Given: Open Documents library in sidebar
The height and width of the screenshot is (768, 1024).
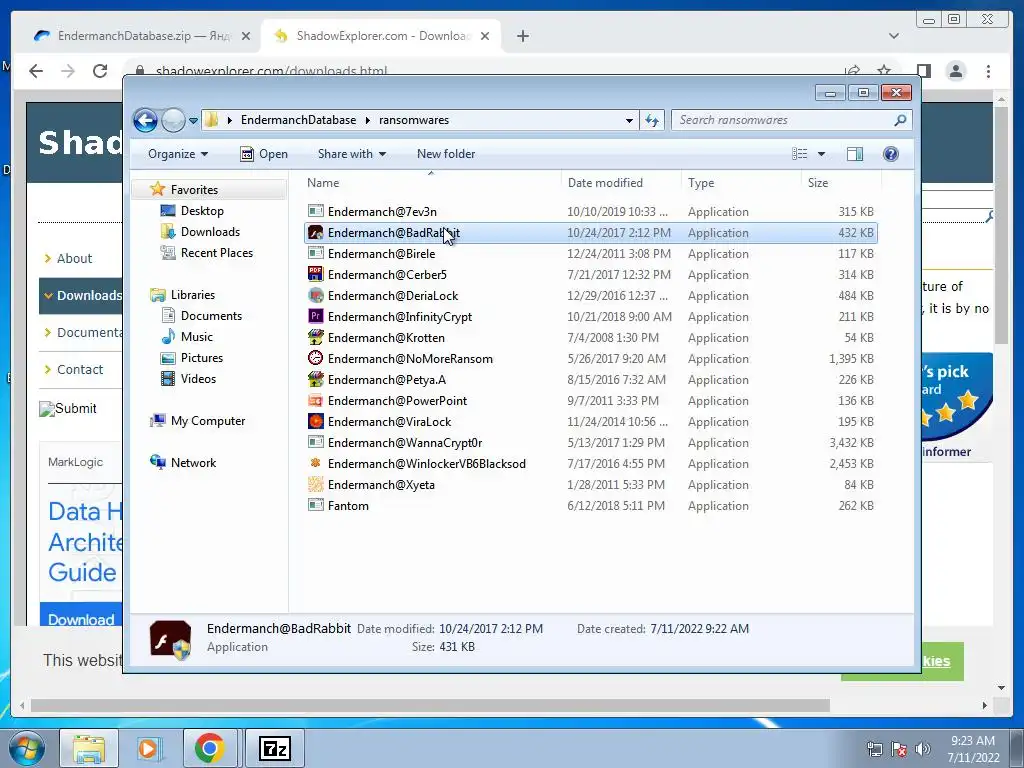Looking at the screenshot, I should (211, 316).
